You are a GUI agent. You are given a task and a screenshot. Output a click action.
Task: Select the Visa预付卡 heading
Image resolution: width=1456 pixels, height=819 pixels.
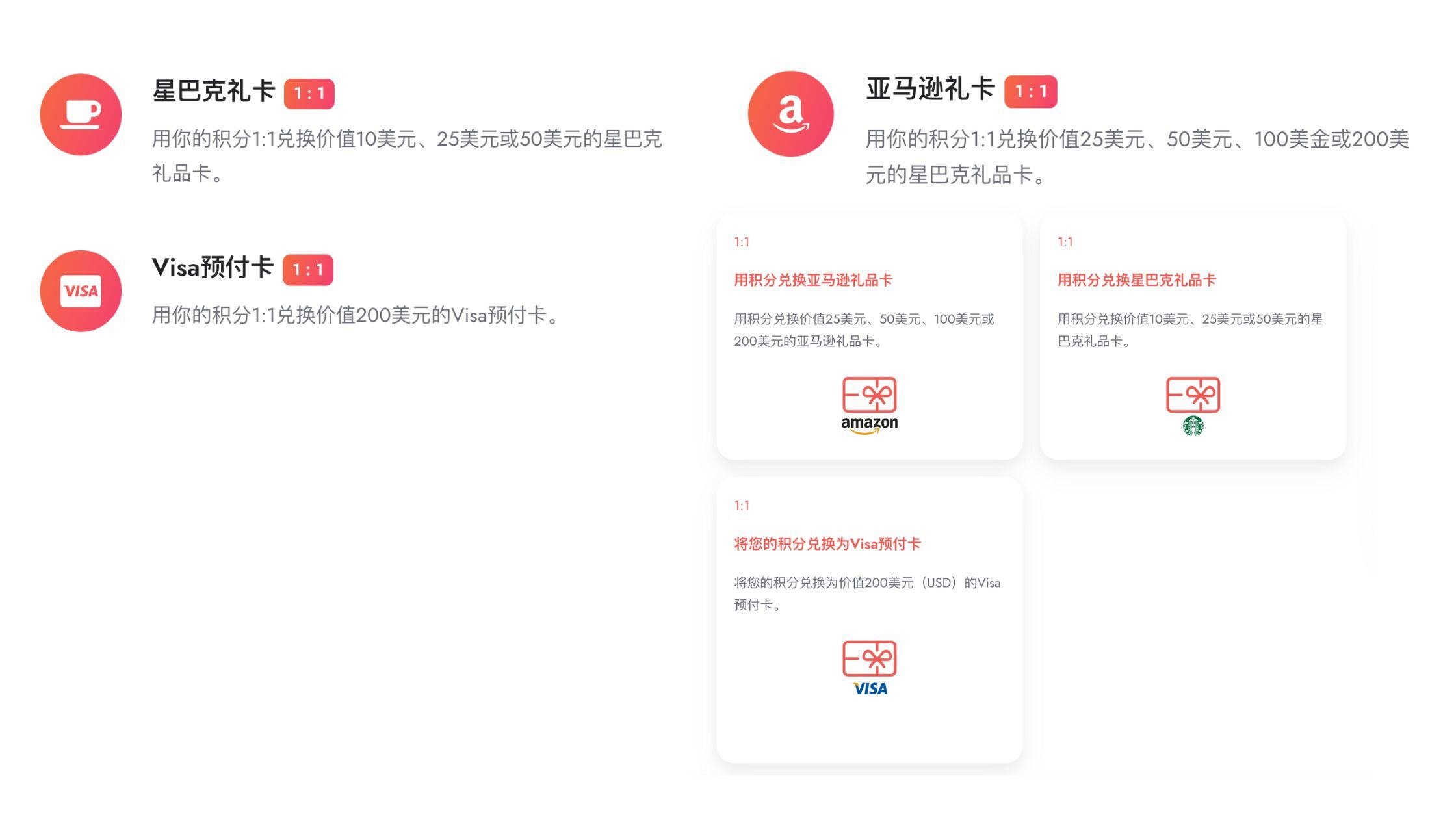click(x=213, y=267)
